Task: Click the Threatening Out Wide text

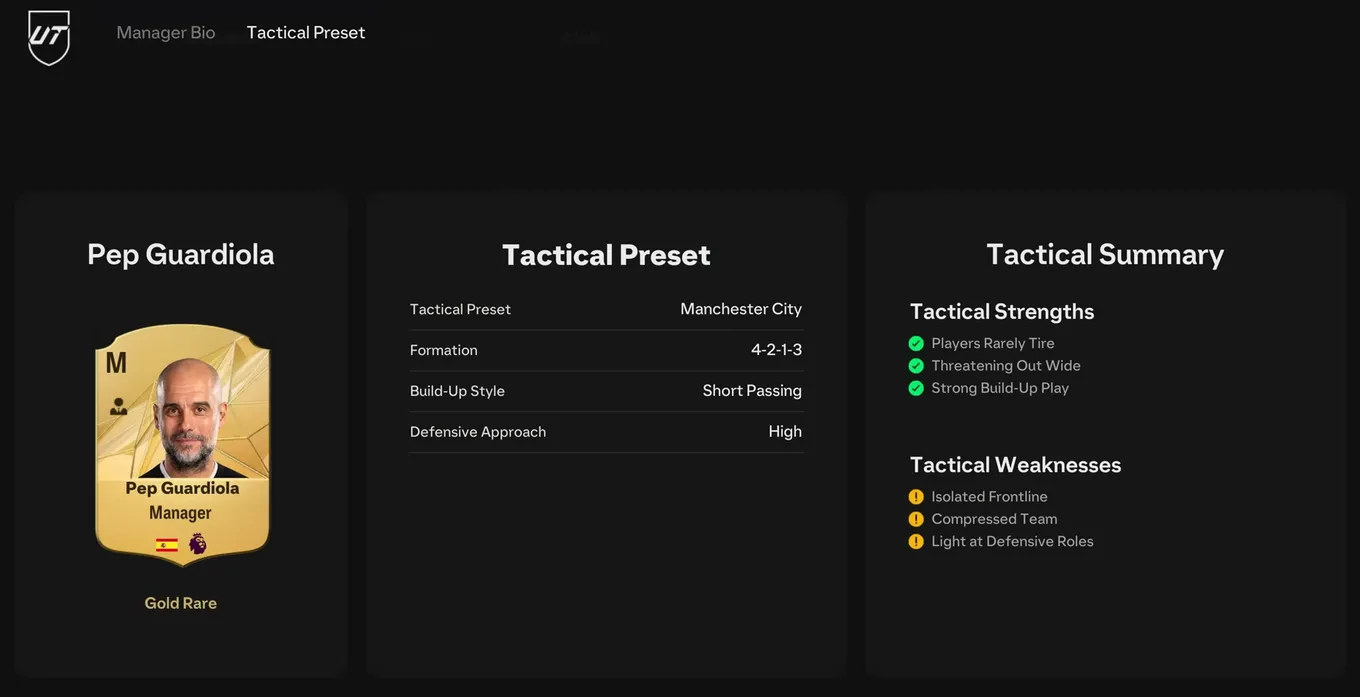Action: coord(1006,366)
